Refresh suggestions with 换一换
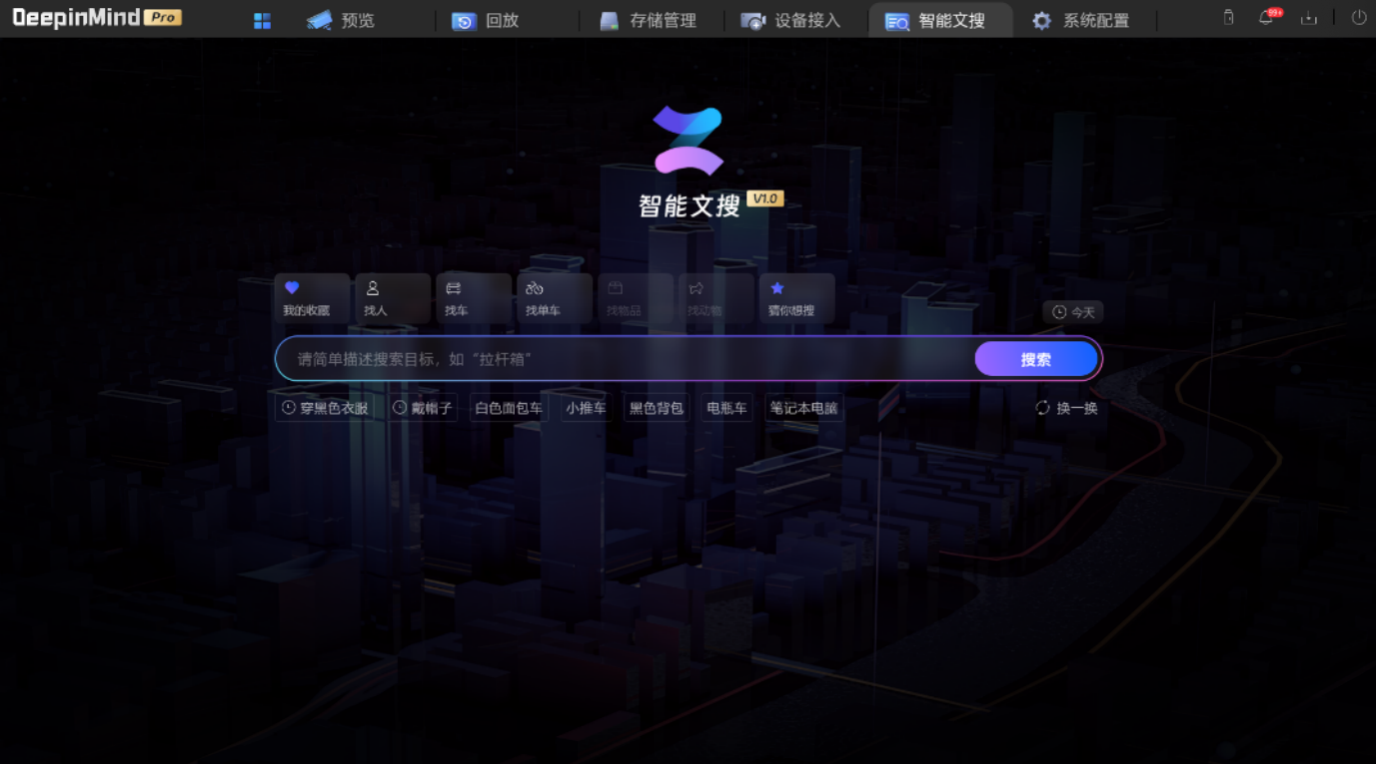Viewport: 1376px width, 764px height. [1067, 408]
